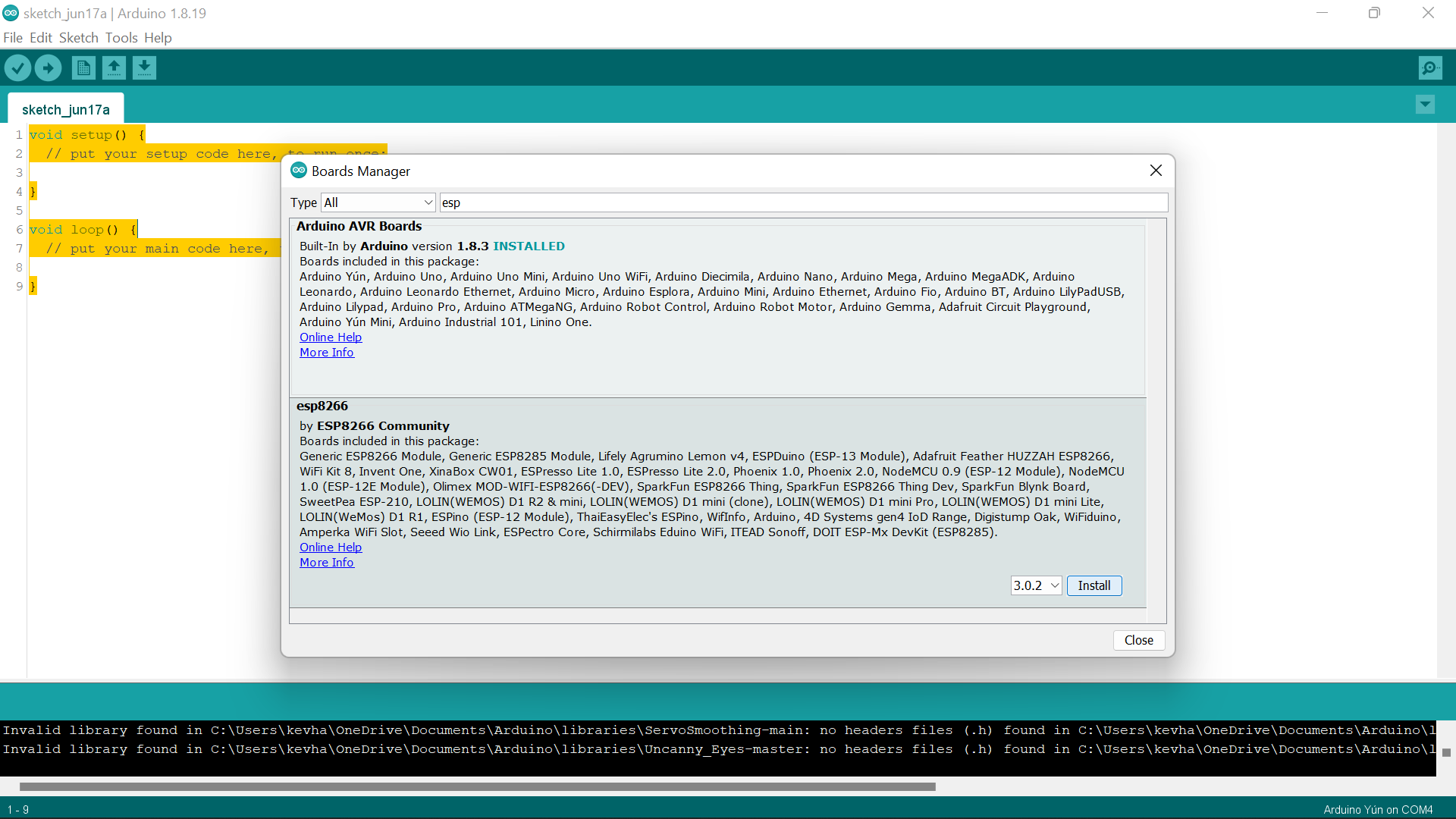Viewport: 1456px width, 819px height.
Task: Click the Save sketch icon
Action: click(x=144, y=68)
